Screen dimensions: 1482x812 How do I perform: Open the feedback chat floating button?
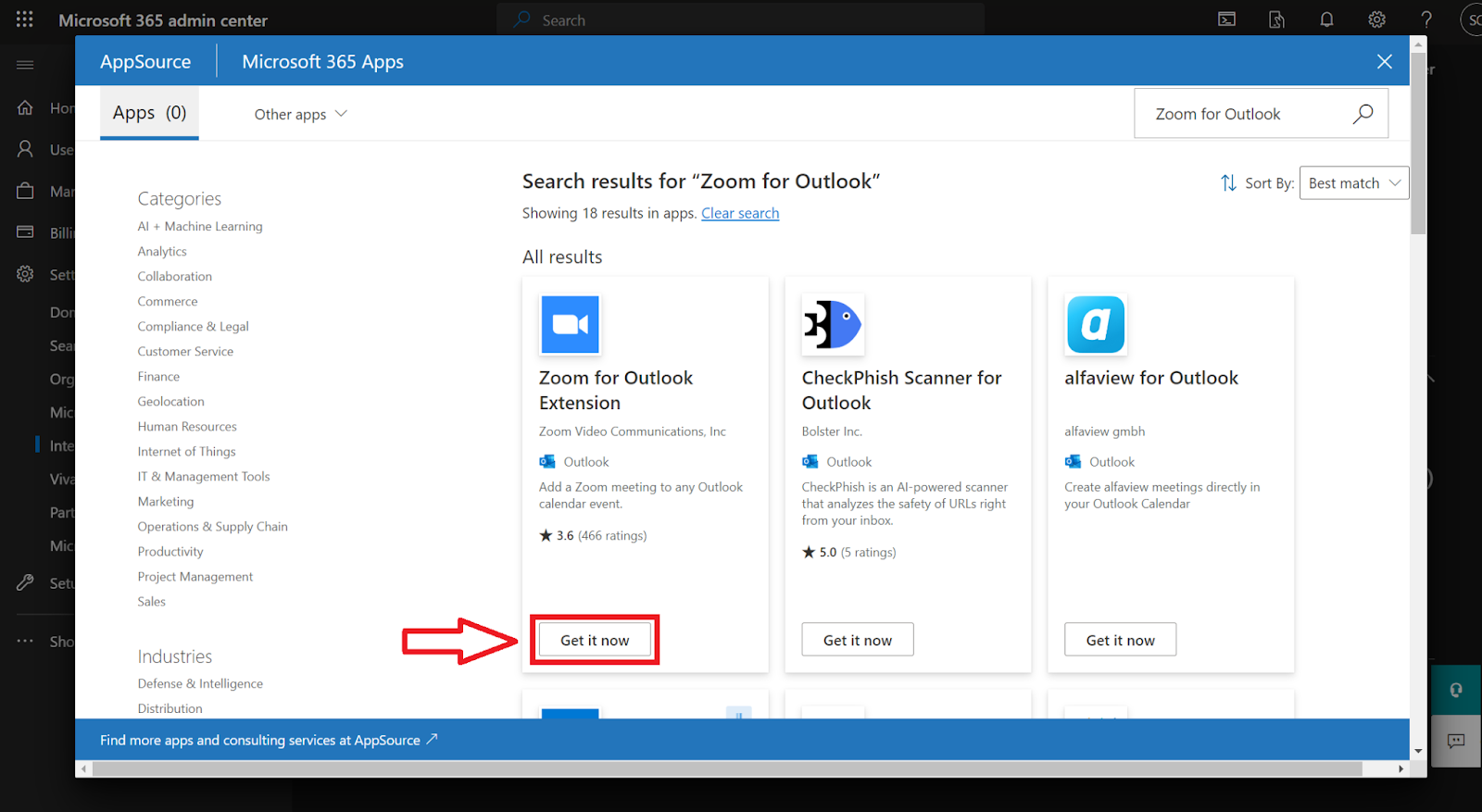[x=1456, y=741]
